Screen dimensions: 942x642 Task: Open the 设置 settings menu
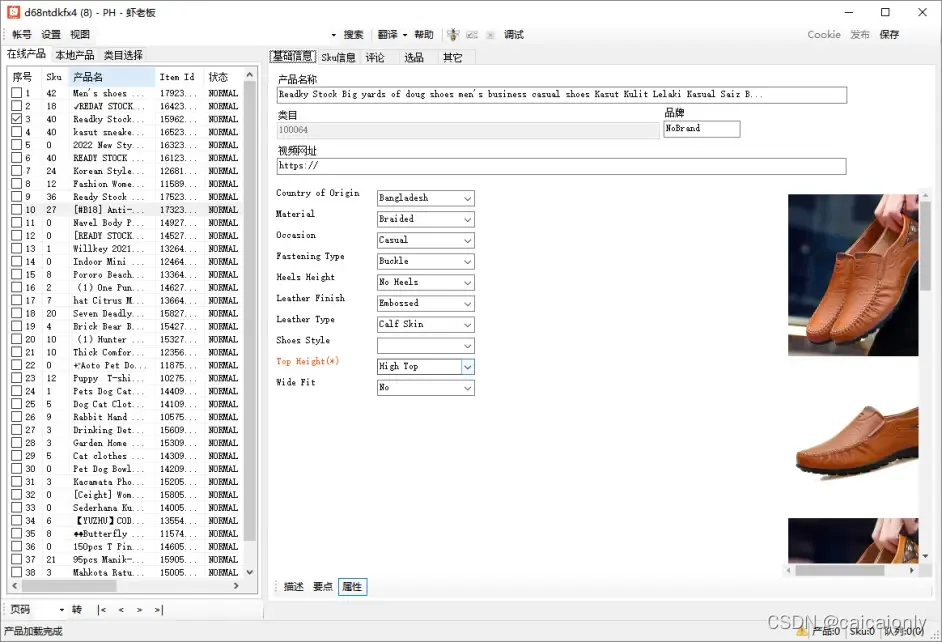(50, 35)
